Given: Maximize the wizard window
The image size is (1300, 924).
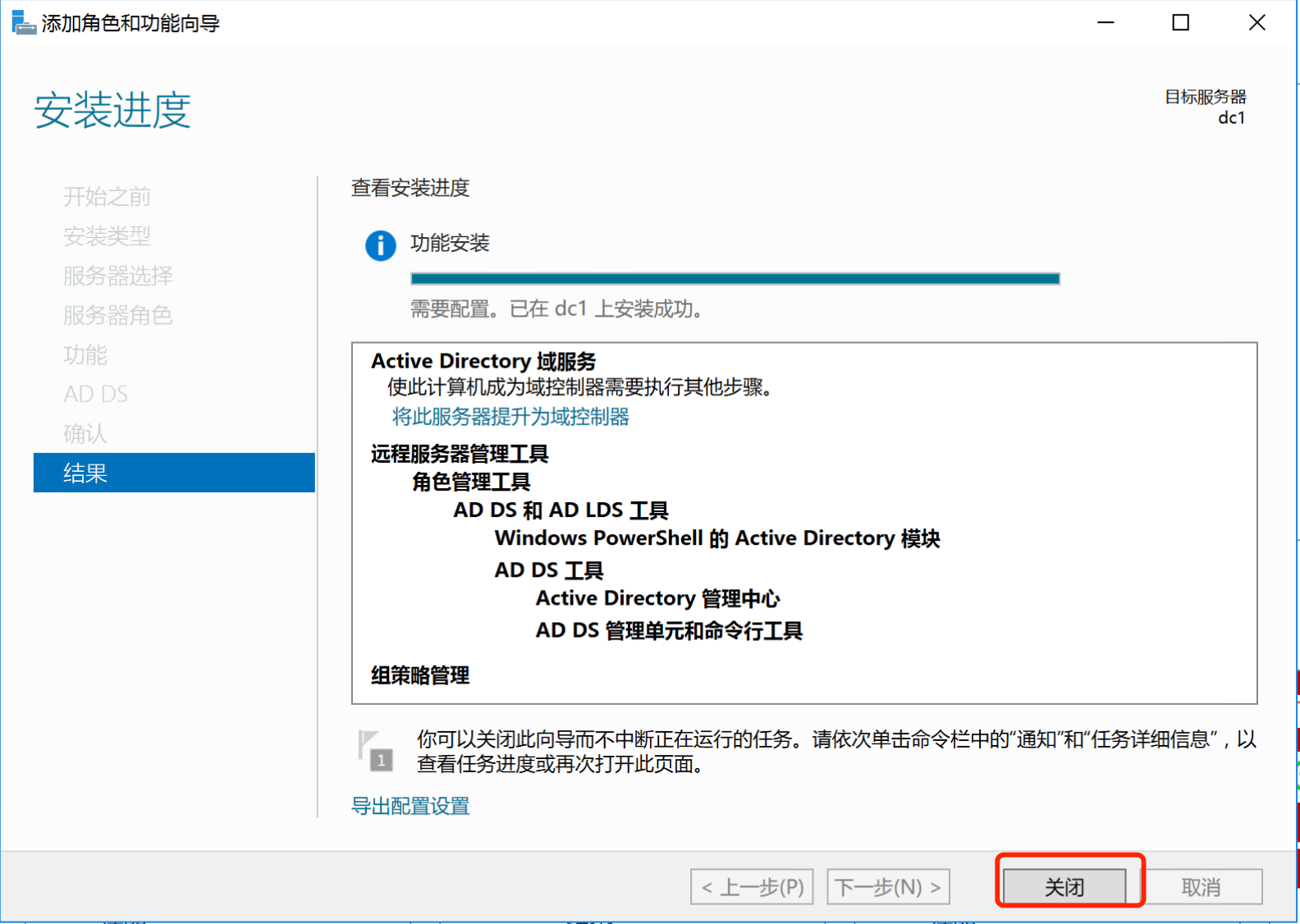Looking at the screenshot, I should (1180, 23).
